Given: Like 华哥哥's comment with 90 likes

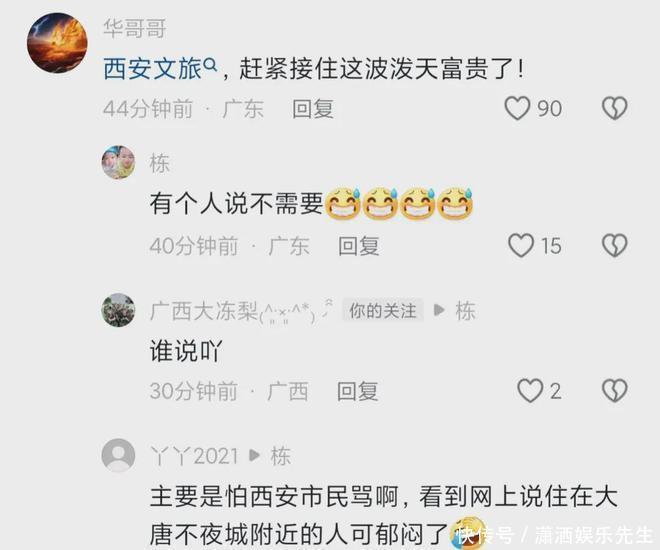Looking at the screenshot, I should pyautogui.click(x=517, y=108).
